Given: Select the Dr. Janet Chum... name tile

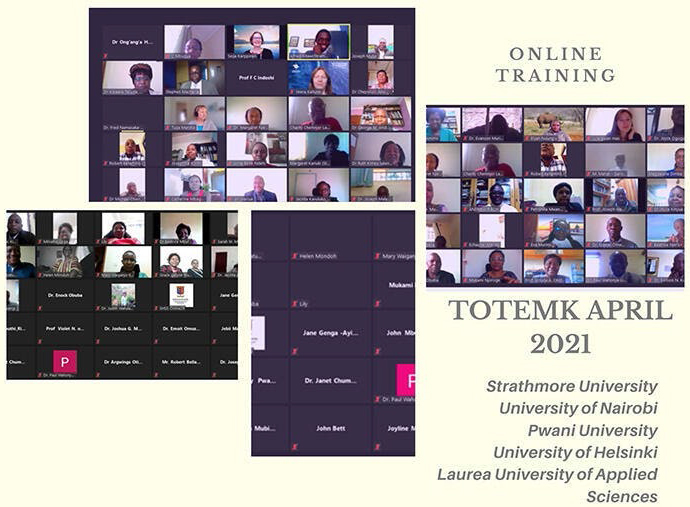Looking at the screenshot, I should click(x=330, y=381).
